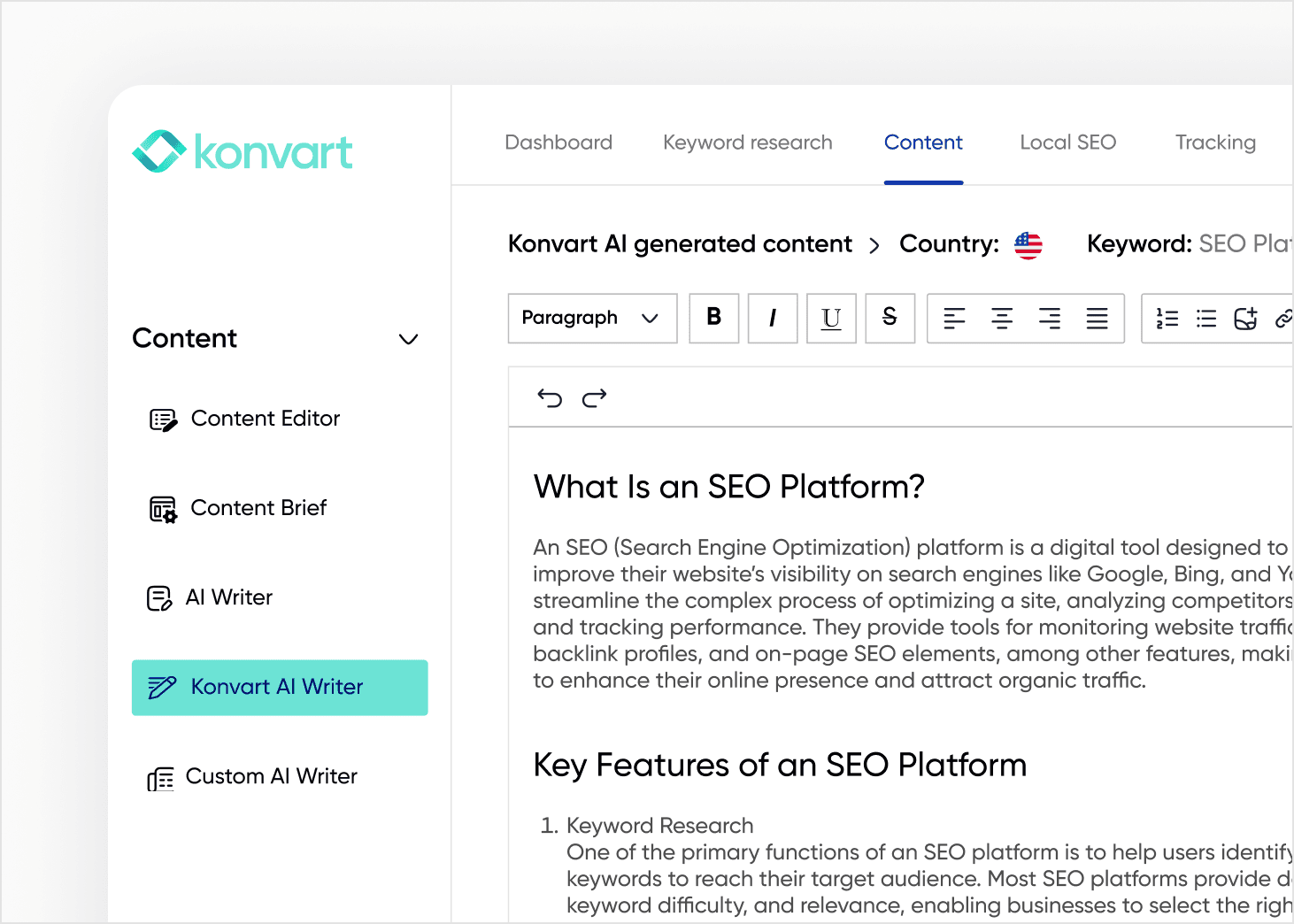The image size is (1294, 924).
Task: Align text to the right
Action: 1050,319
